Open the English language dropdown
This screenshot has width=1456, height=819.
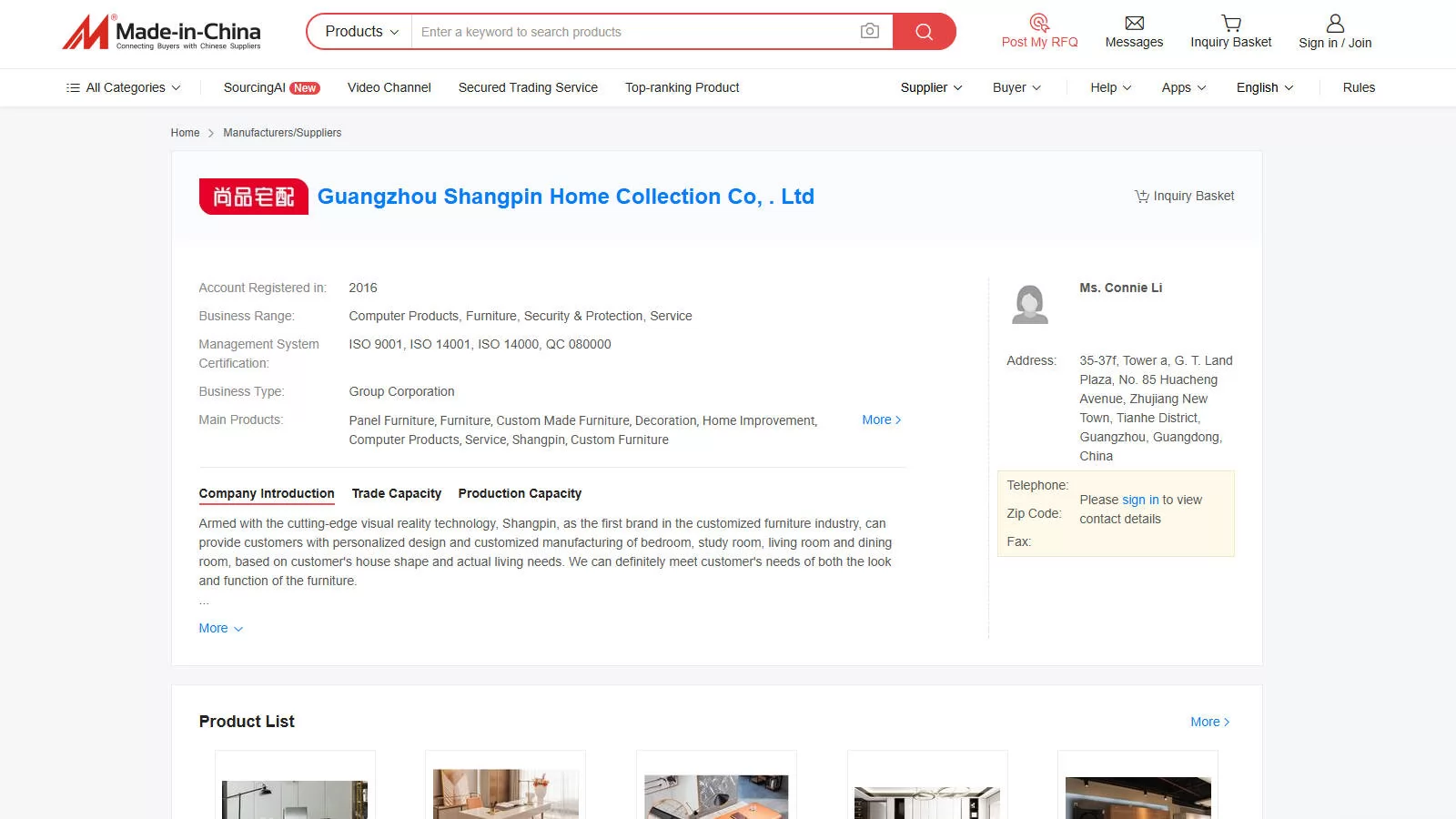tap(1264, 88)
